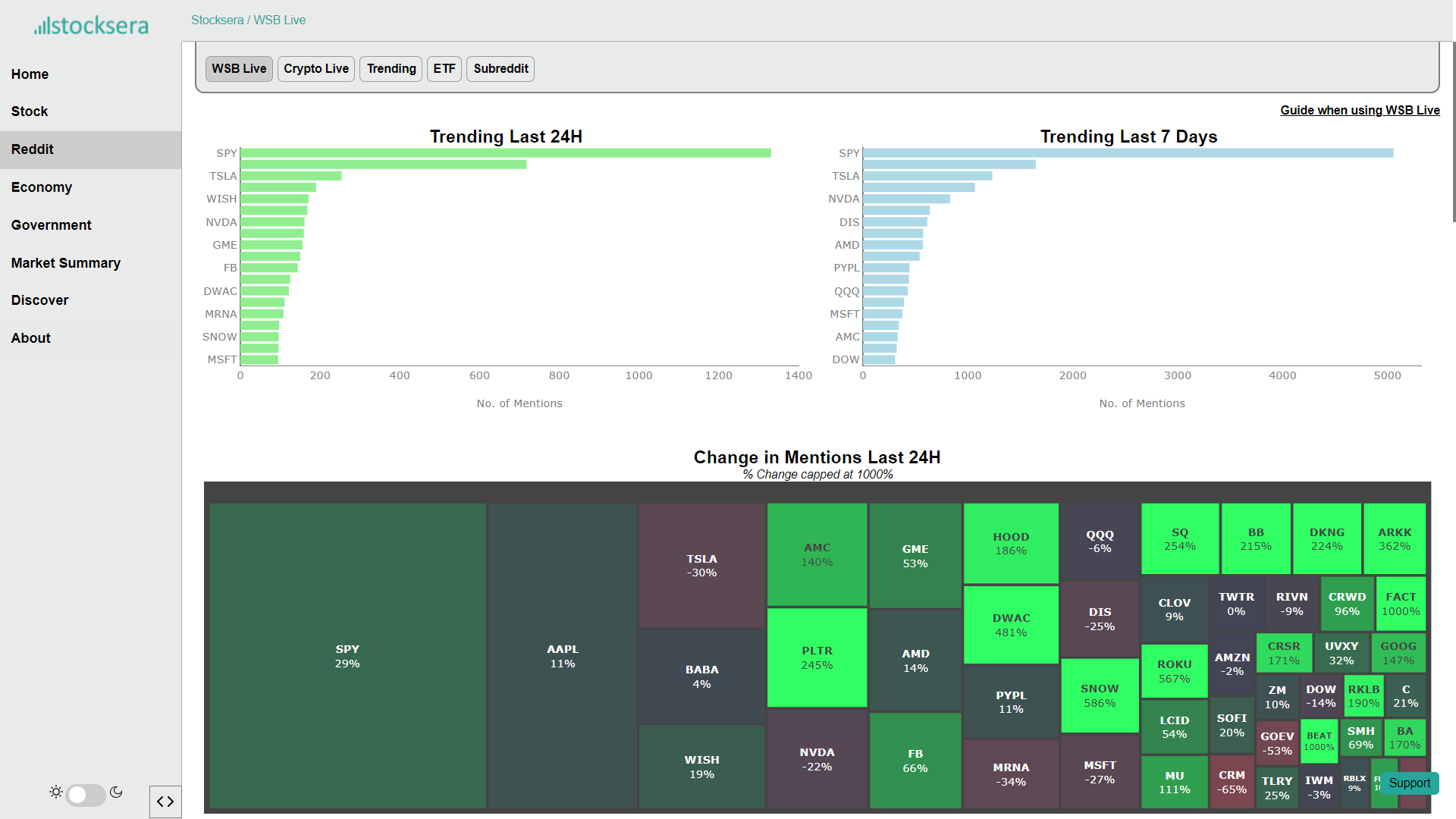The width and height of the screenshot is (1456, 819).
Task: Select the PLTR 245% treemap tile
Action: tap(817, 657)
